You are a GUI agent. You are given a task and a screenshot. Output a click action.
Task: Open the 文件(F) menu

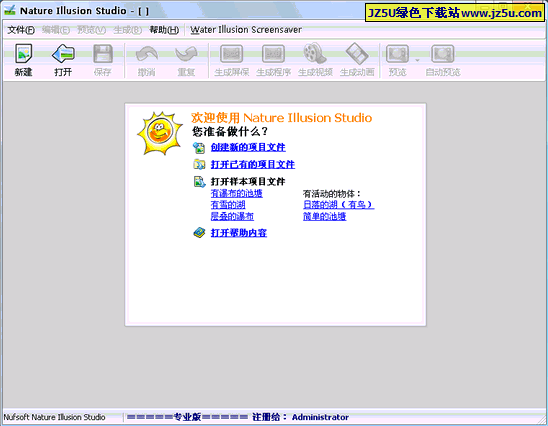21,30
